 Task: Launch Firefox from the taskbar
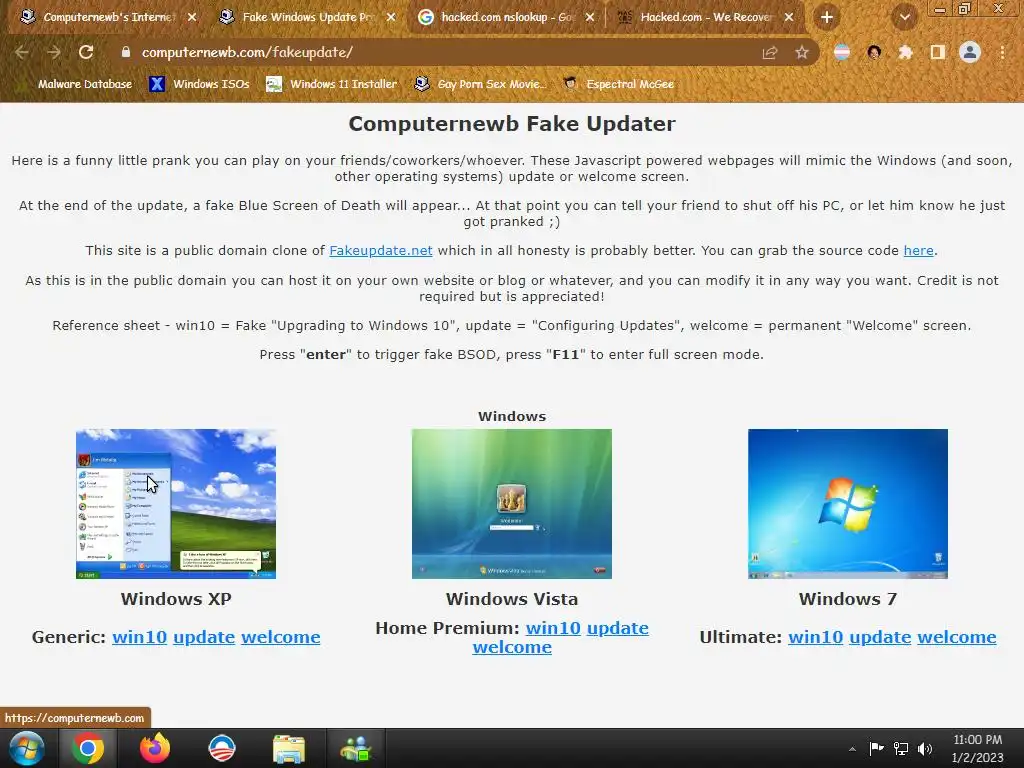[155, 748]
